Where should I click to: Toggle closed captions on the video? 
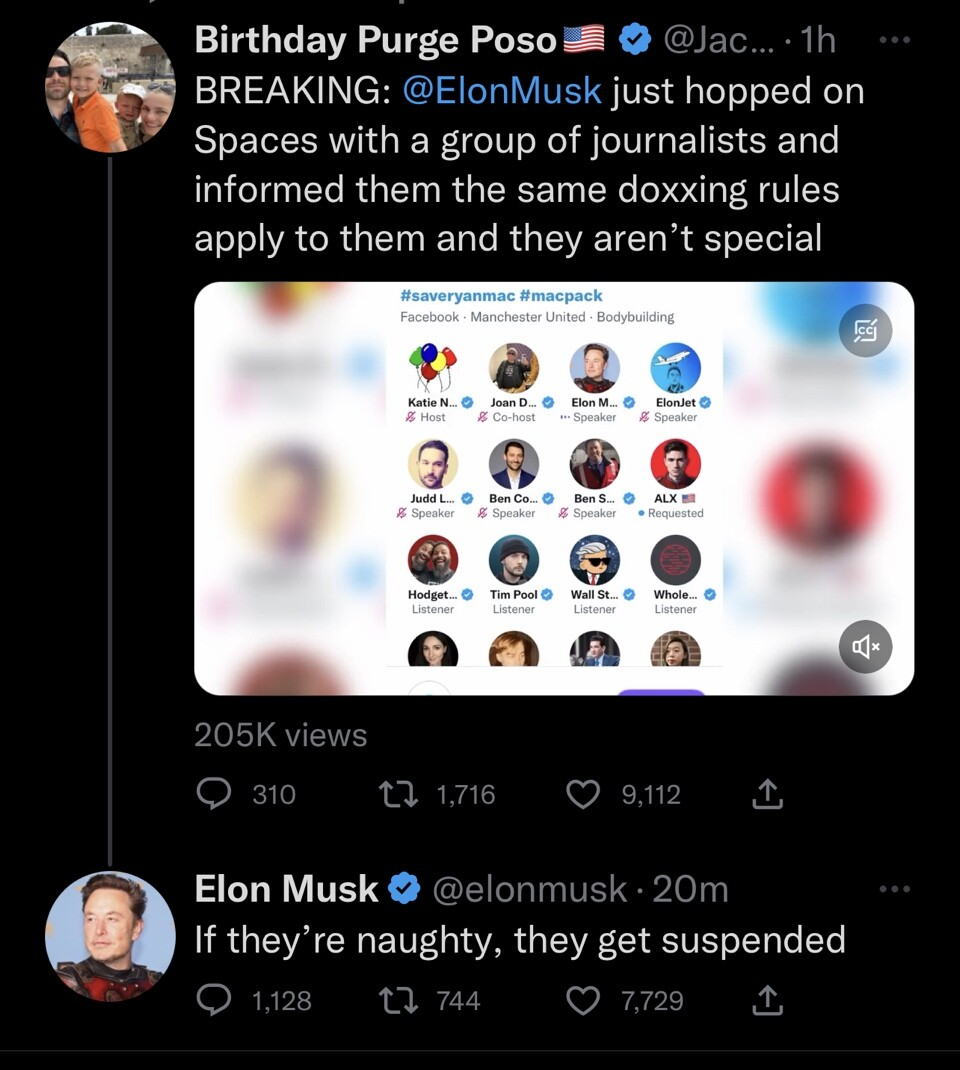tap(864, 331)
